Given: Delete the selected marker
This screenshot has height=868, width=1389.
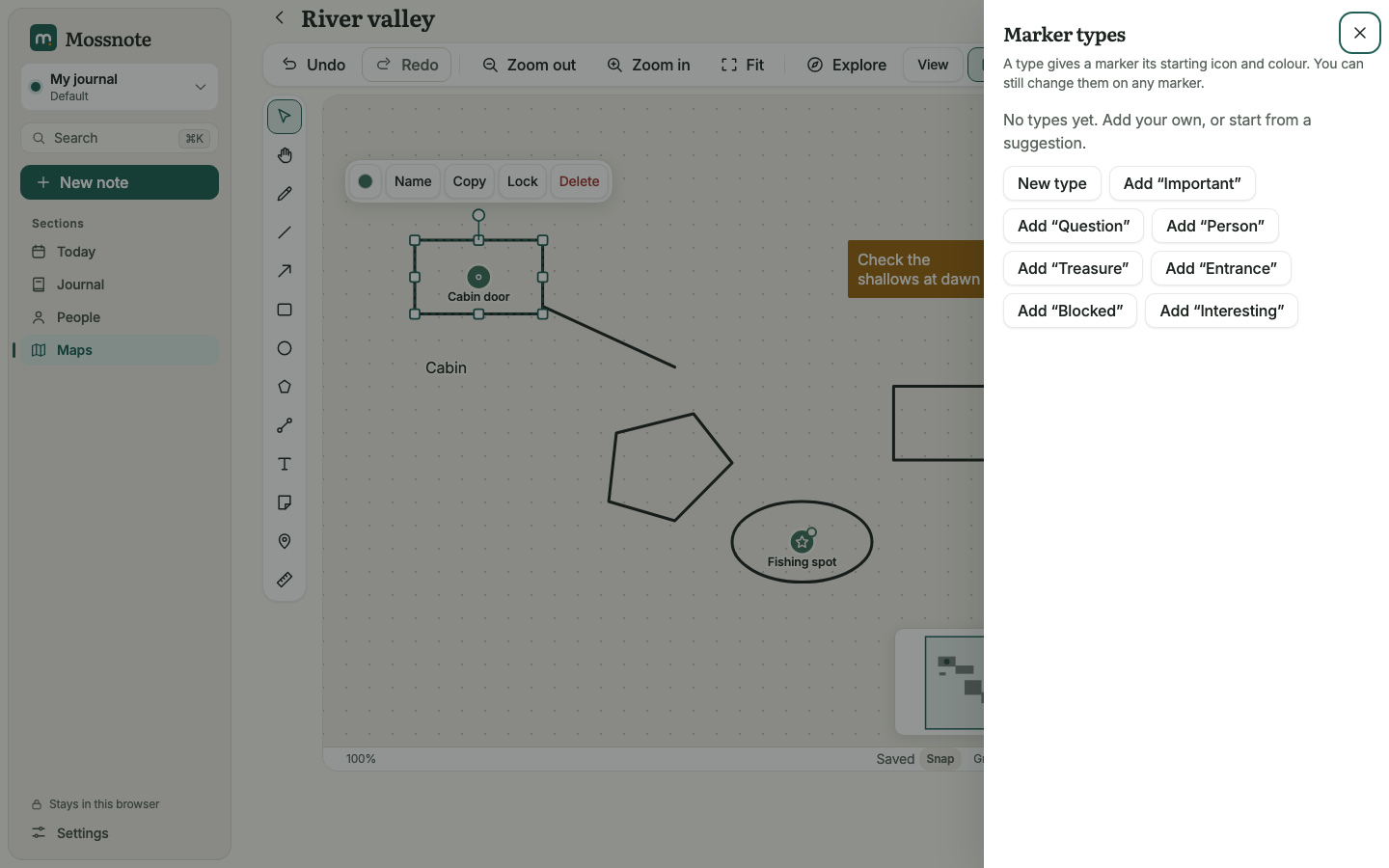Looking at the screenshot, I should coord(580,181).
